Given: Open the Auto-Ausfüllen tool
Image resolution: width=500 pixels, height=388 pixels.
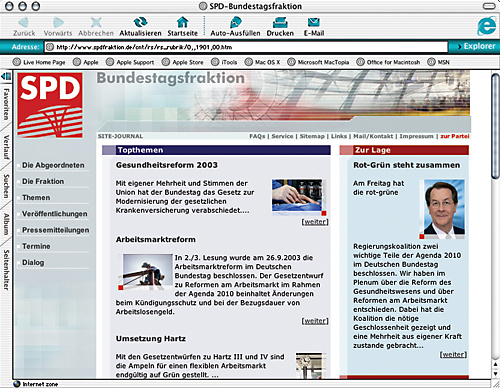Looking at the screenshot, I should pos(235,22).
